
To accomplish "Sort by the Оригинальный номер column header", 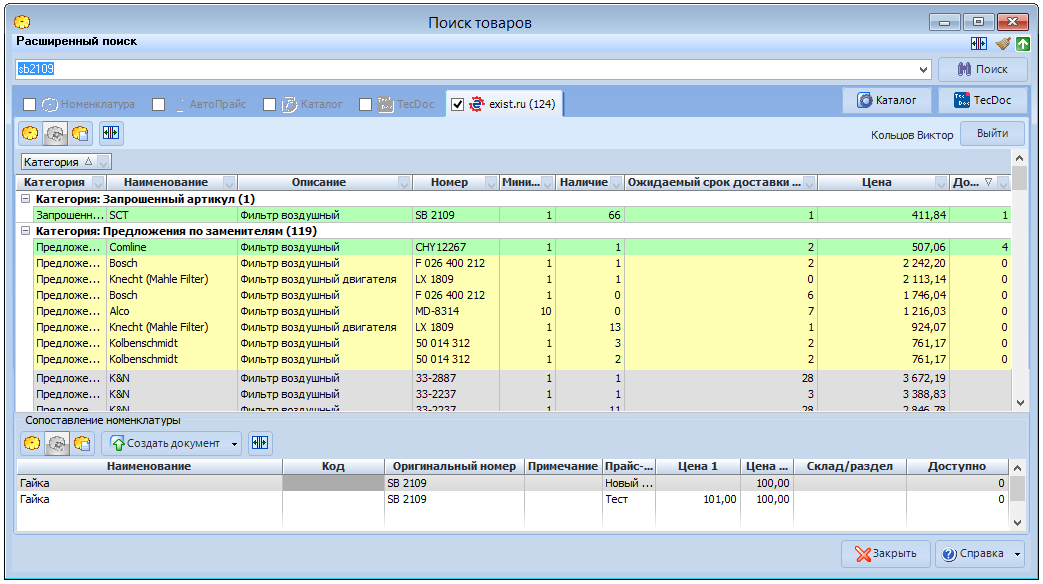I will pyautogui.click(x=454, y=466).
